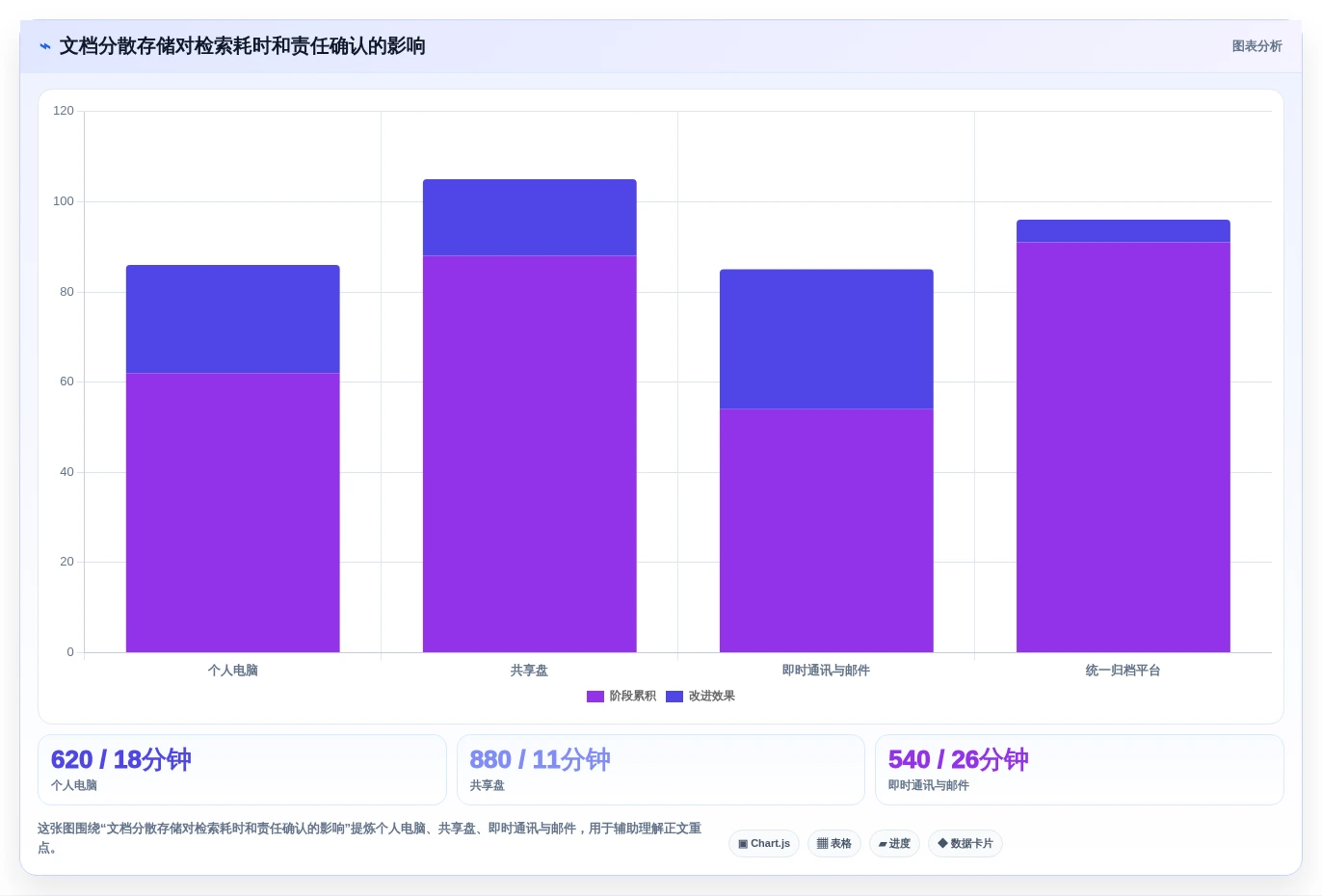Click the purple bar segment for 即时通讯与邮件

827,531
